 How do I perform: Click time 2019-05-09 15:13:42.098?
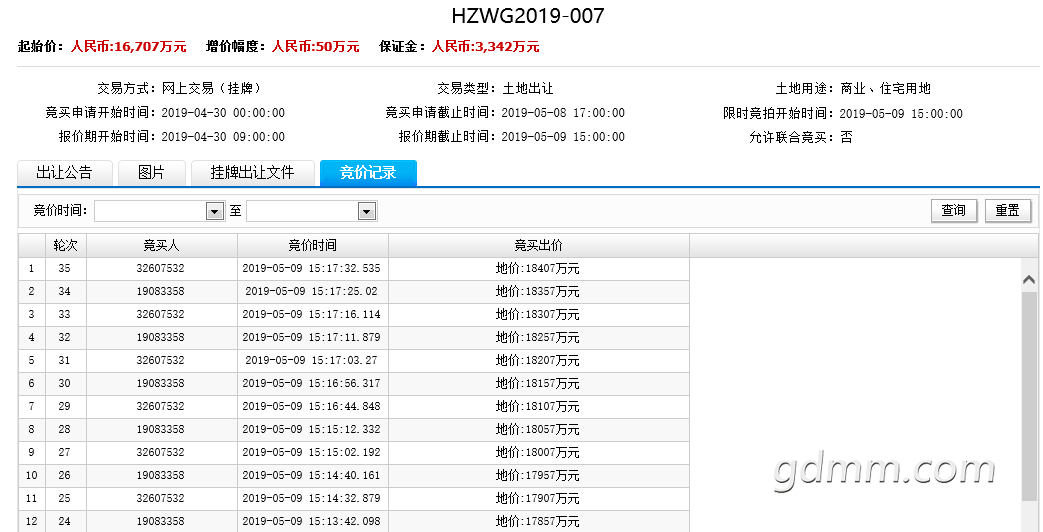coord(311,521)
